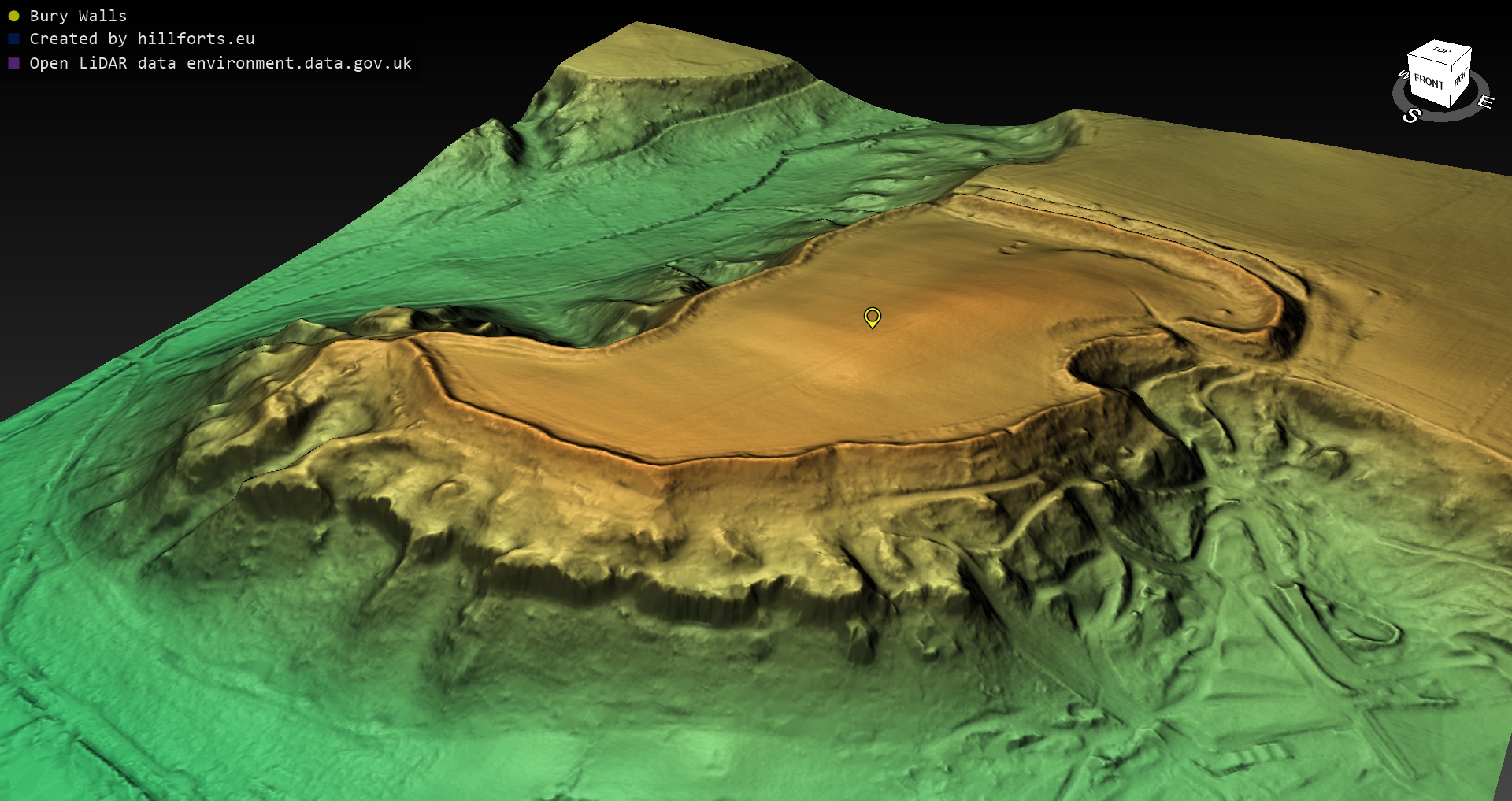
Task: Click the E compass letter
Action: [1484, 102]
